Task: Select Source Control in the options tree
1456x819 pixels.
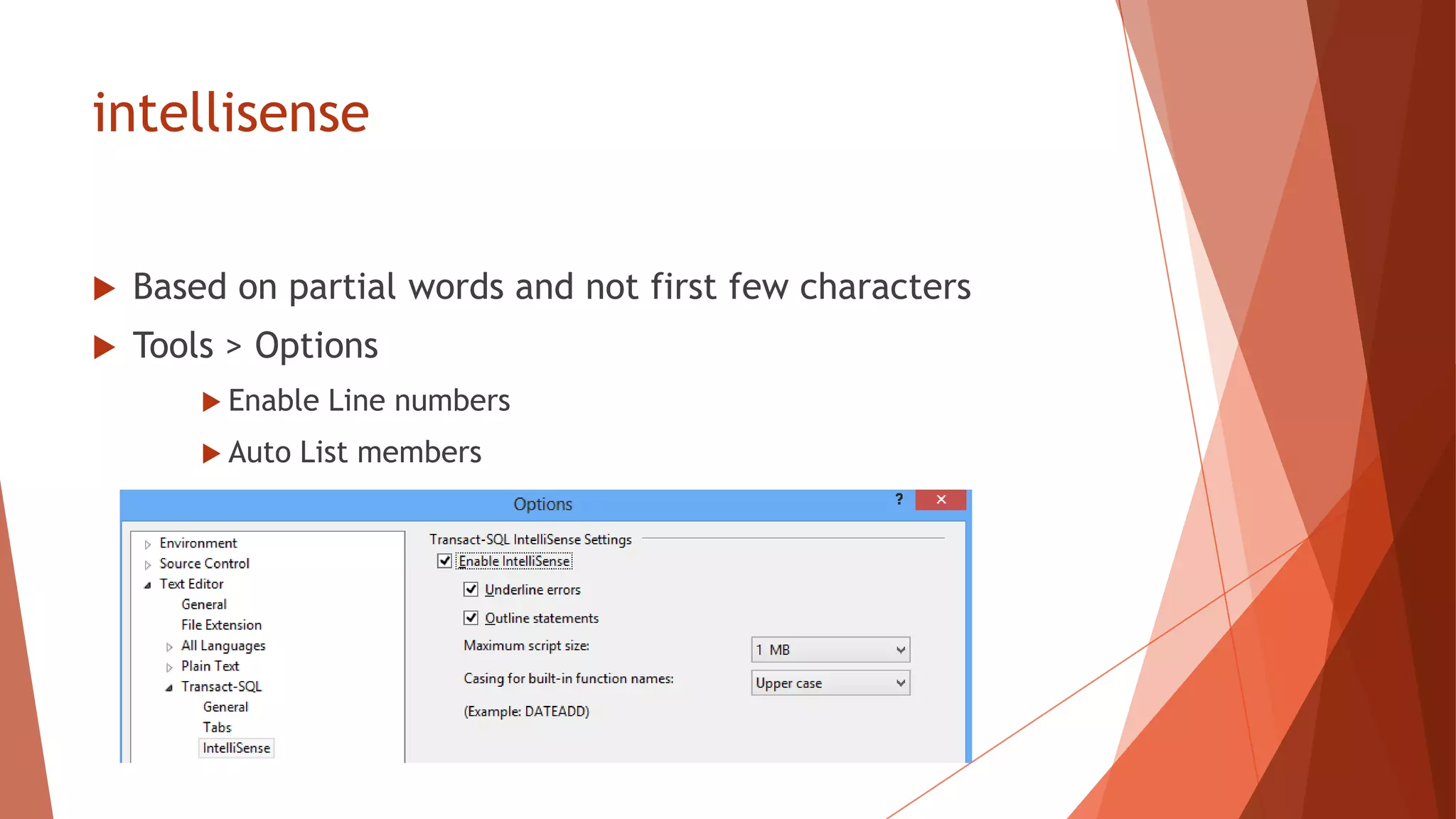Action: 205,564
